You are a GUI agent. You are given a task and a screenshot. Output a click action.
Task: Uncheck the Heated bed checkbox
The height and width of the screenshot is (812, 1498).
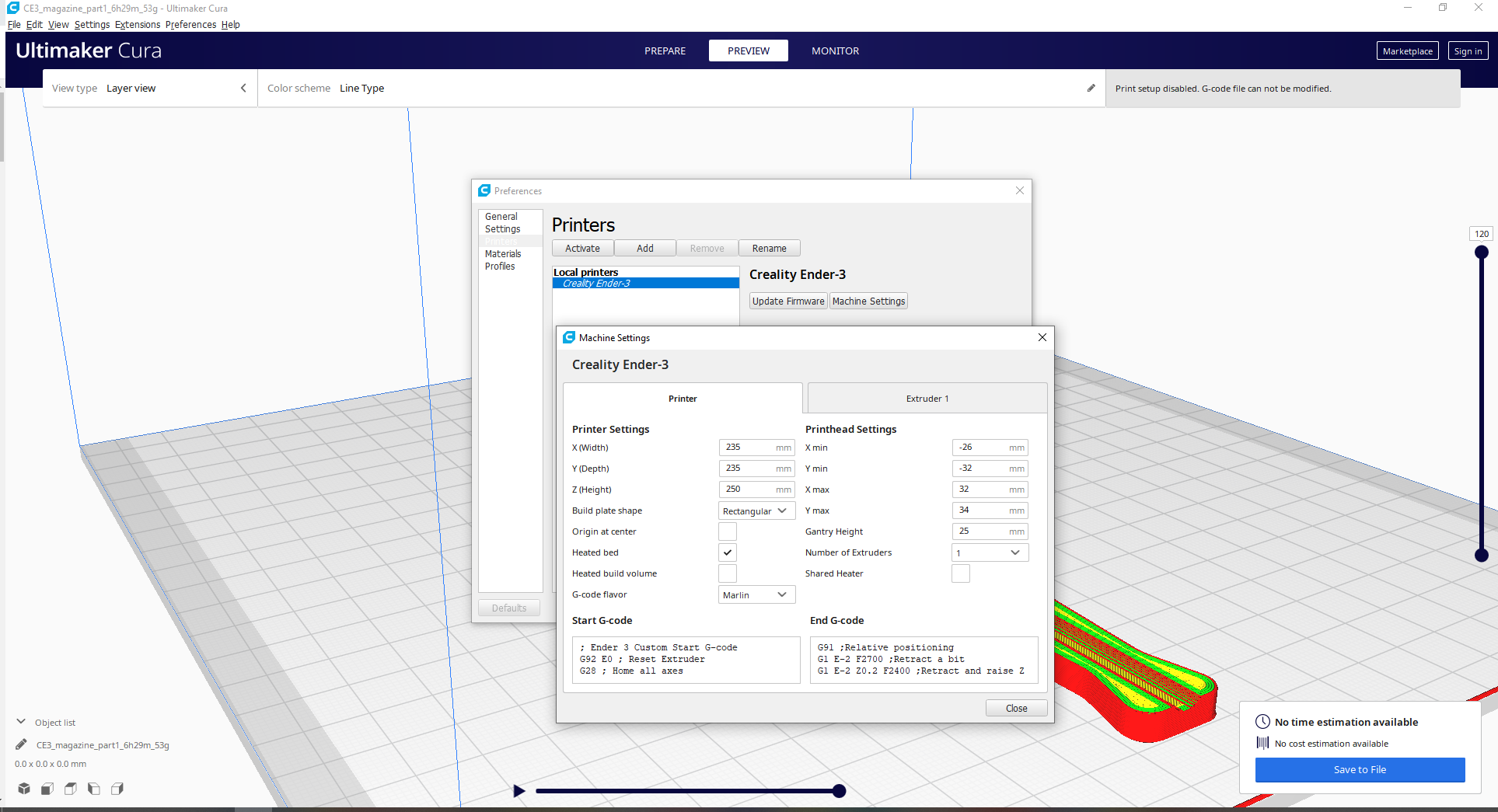click(x=728, y=552)
